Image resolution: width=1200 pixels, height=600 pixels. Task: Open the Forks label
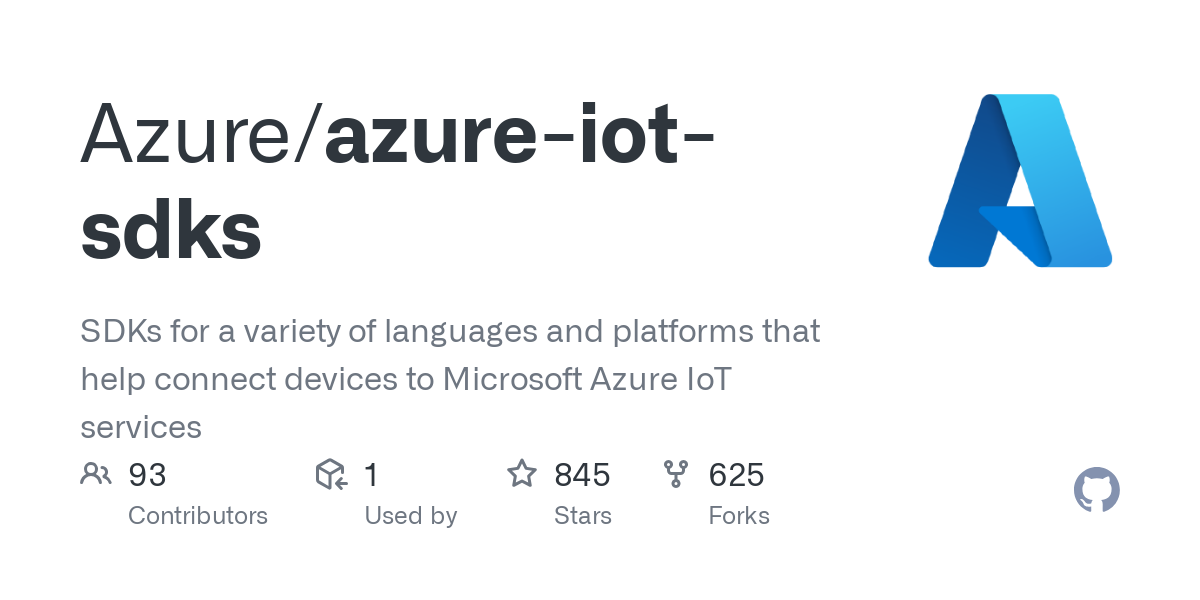pos(738,516)
